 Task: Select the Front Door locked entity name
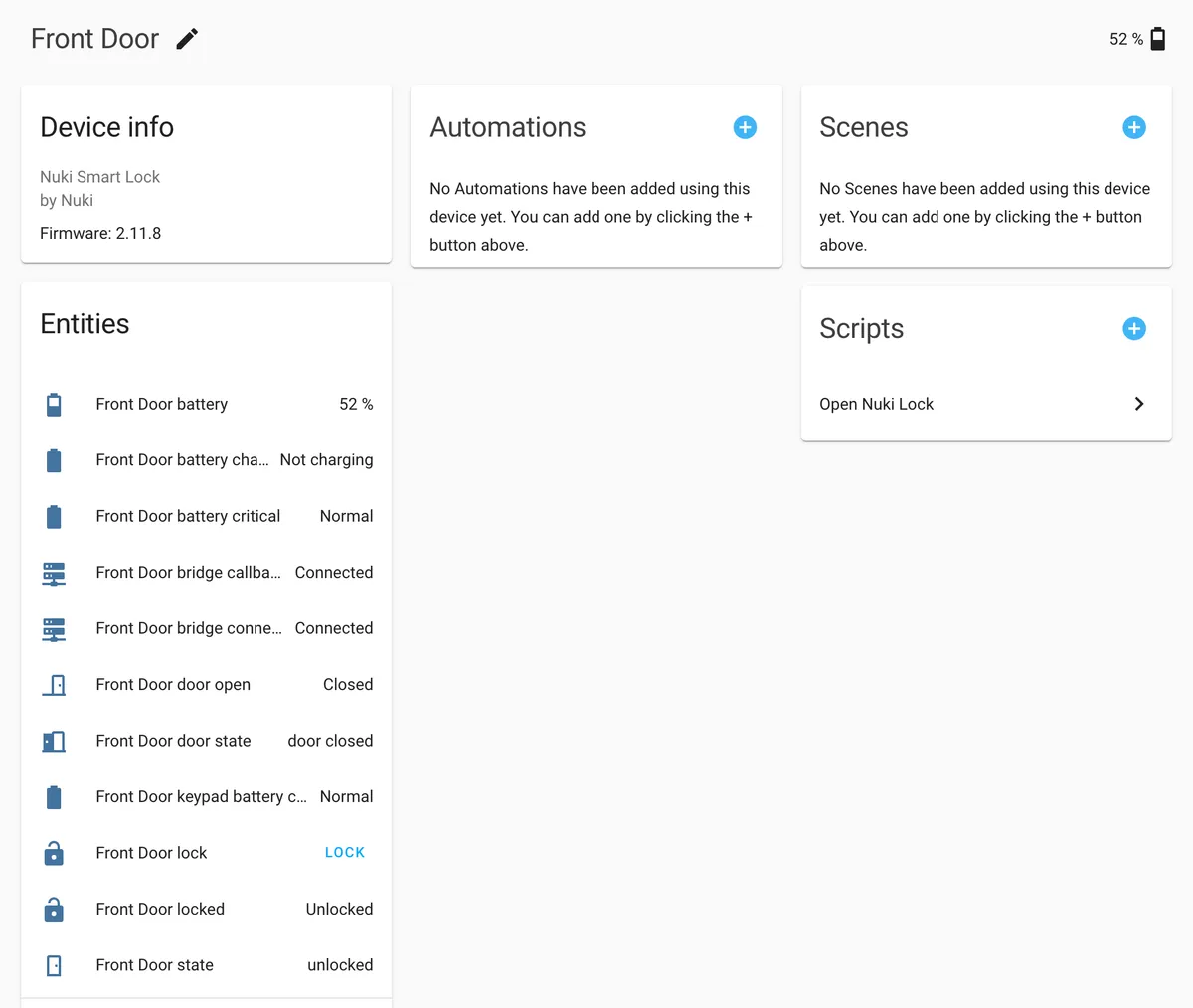(160, 909)
